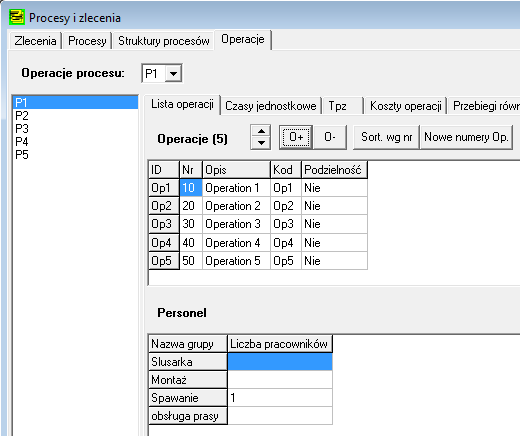
Task: Switch to the Procesy tab
Action: click(x=87, y=41)
